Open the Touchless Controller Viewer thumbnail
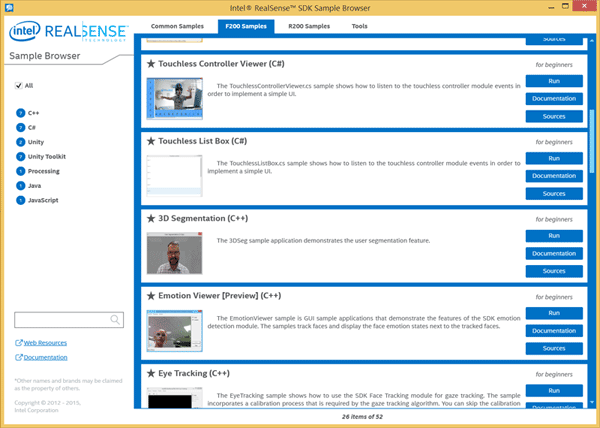Viewport: 600px width, 428px height. (174, 99)
